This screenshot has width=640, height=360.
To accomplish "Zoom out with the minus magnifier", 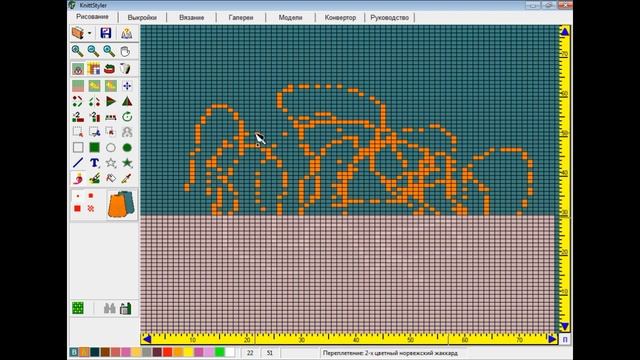I will [x=93, y=51].
